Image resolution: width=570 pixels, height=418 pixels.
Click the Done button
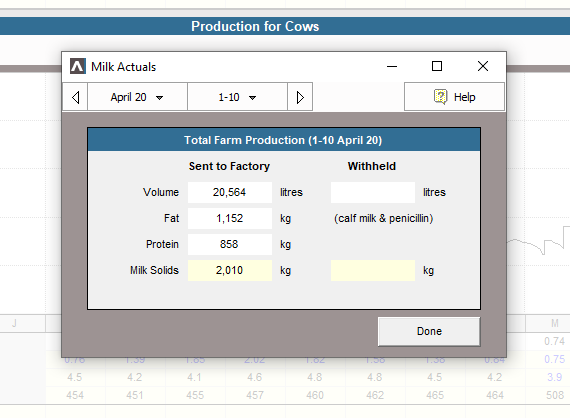pos(429,331)
